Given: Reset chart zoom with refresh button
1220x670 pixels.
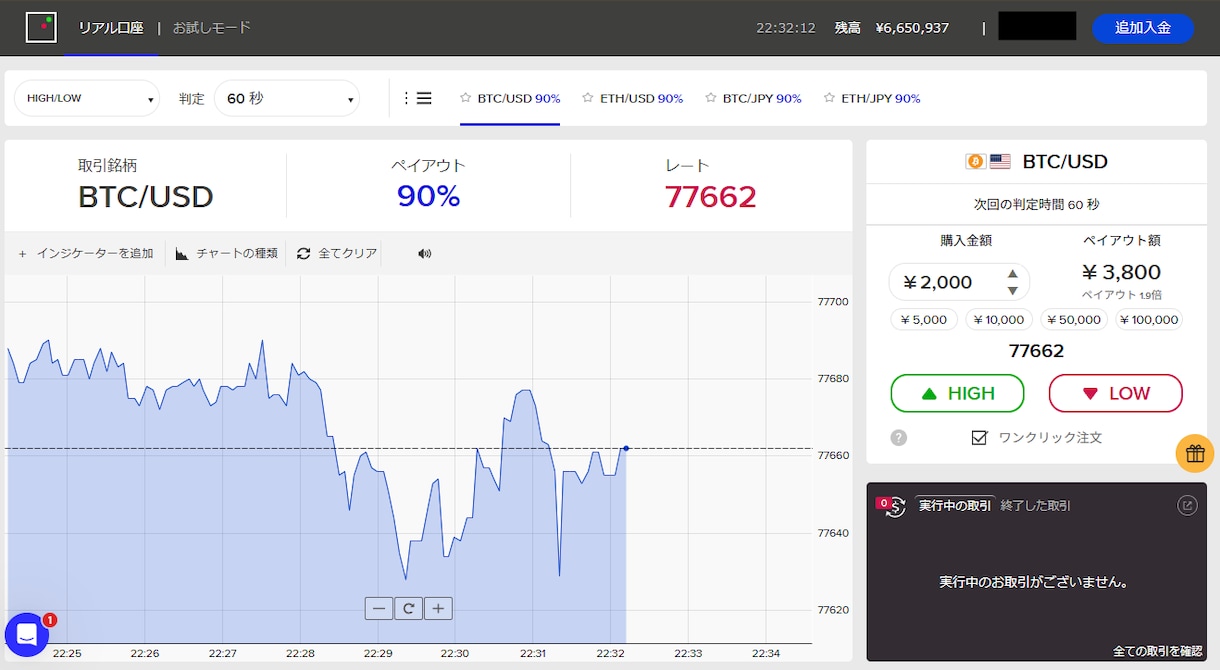Looking at the screenshot, I should click(x=408, y=608).
